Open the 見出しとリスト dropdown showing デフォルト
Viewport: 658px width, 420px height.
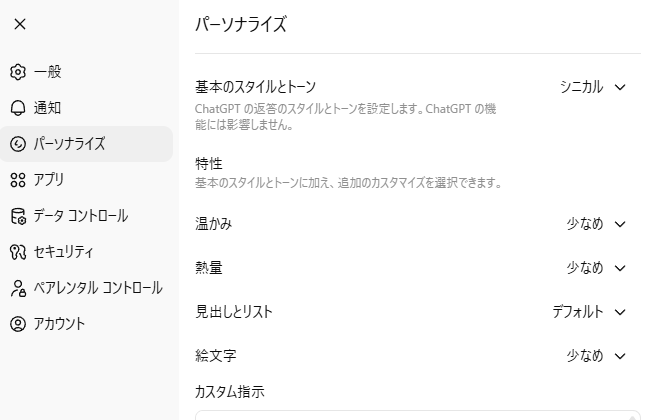click(589, 312)
